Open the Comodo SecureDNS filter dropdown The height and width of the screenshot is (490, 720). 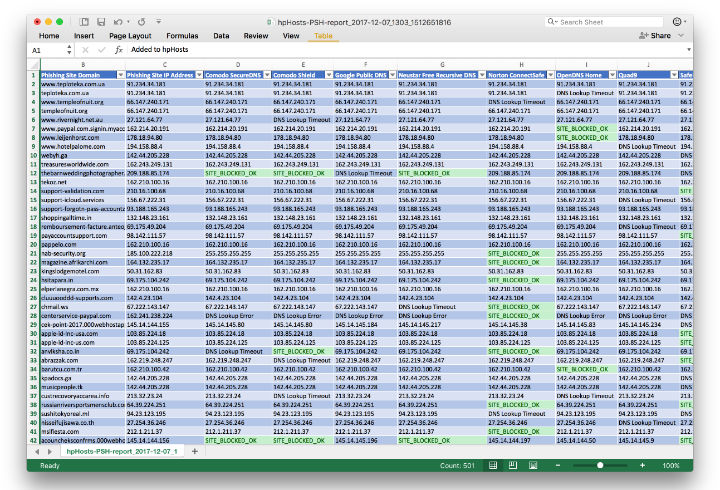267,75
